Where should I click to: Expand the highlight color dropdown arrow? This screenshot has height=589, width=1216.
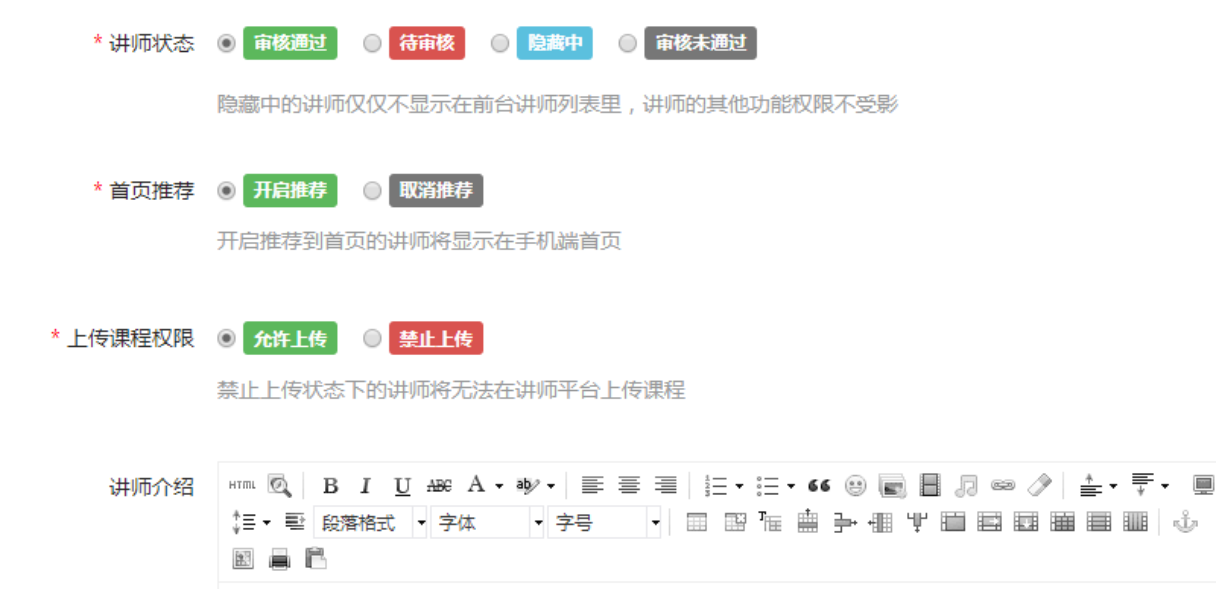550,487
